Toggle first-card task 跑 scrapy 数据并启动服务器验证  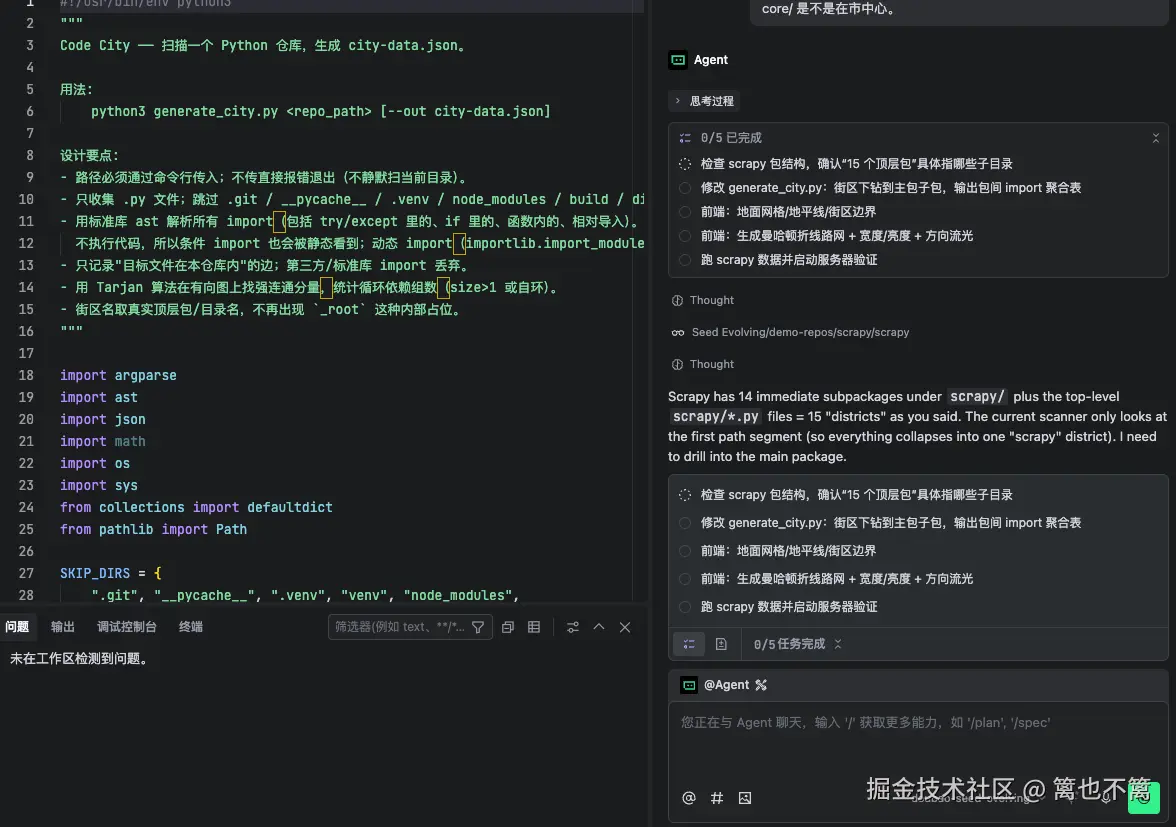pyautogui.click(x=685, y=260)
